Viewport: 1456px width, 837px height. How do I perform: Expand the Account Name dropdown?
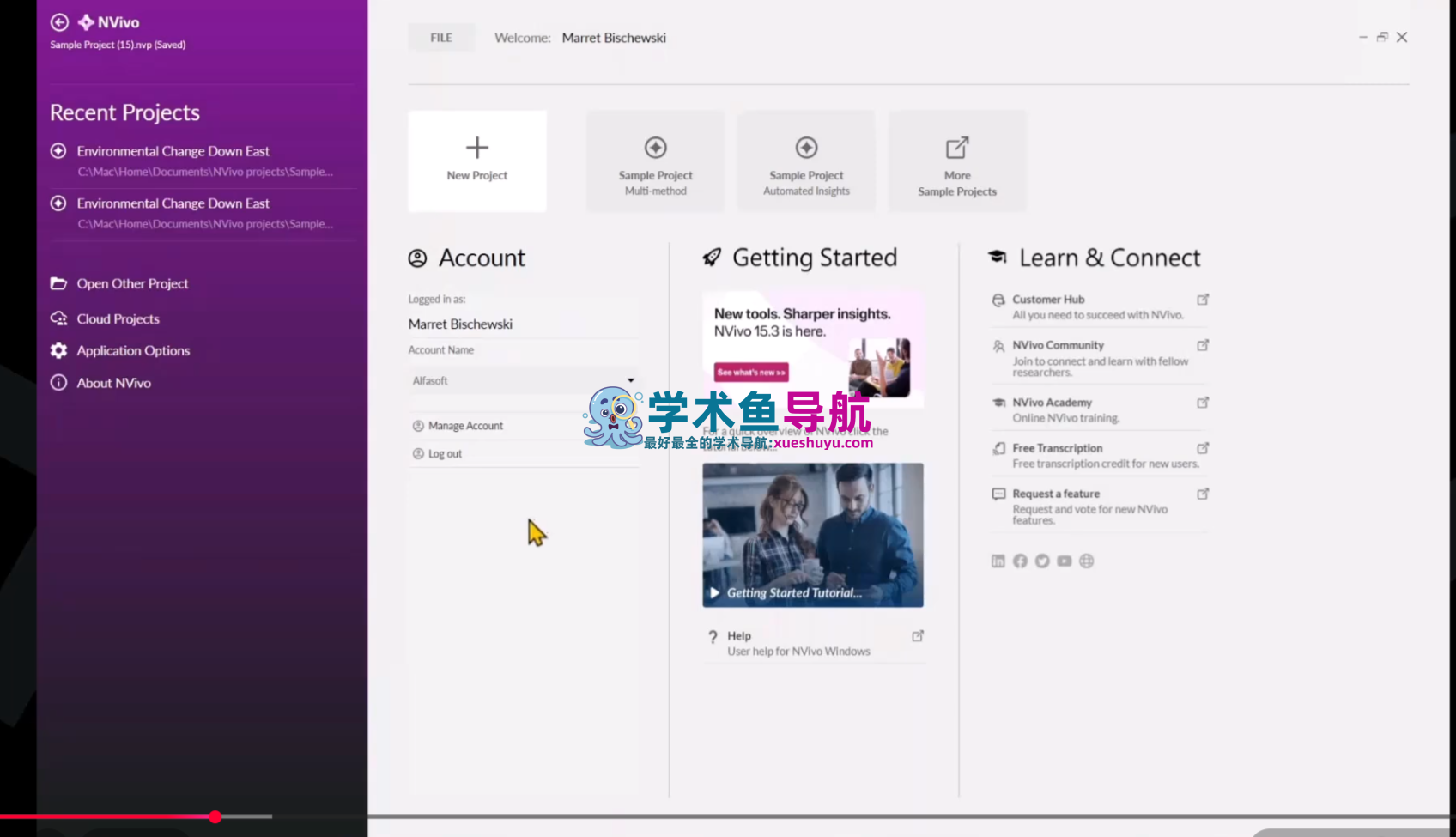click(x=630, y=380)
